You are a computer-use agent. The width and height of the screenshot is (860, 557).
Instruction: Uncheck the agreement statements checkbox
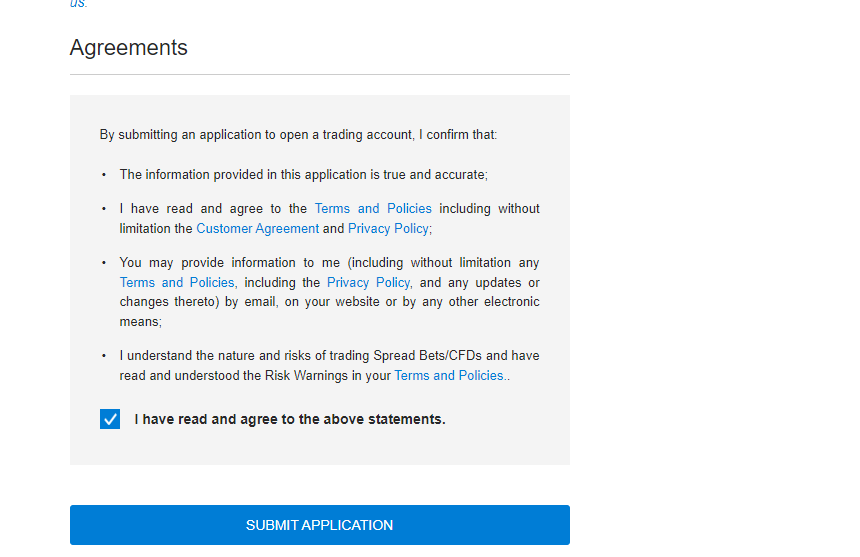pyautogui.click(x=110, y=419)
